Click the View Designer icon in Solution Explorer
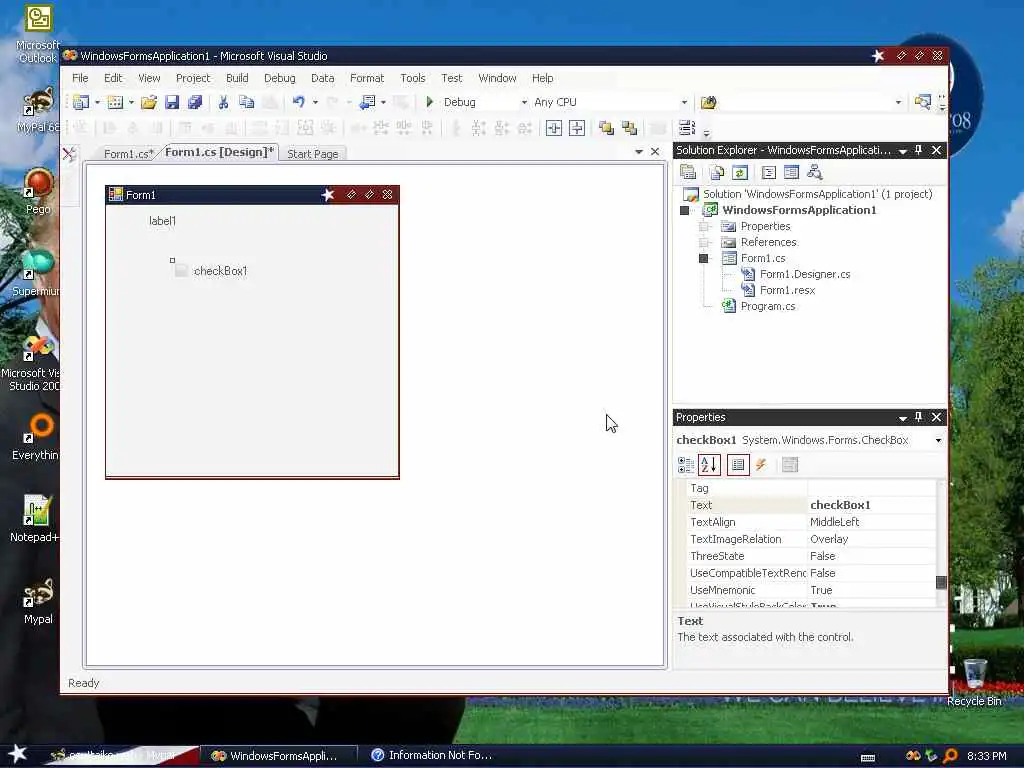This screenshot has width=1024, height=768. pyautogui.click(x=792, y=172)
